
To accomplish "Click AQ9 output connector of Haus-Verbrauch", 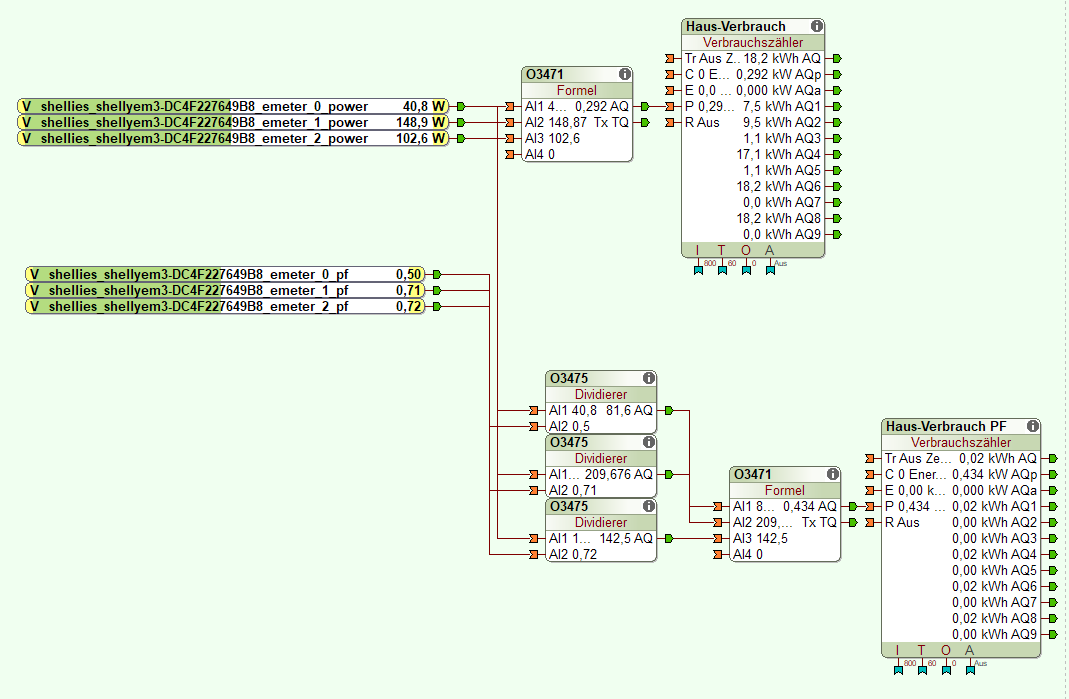I will pyautogui.click(x=837, y=234).
